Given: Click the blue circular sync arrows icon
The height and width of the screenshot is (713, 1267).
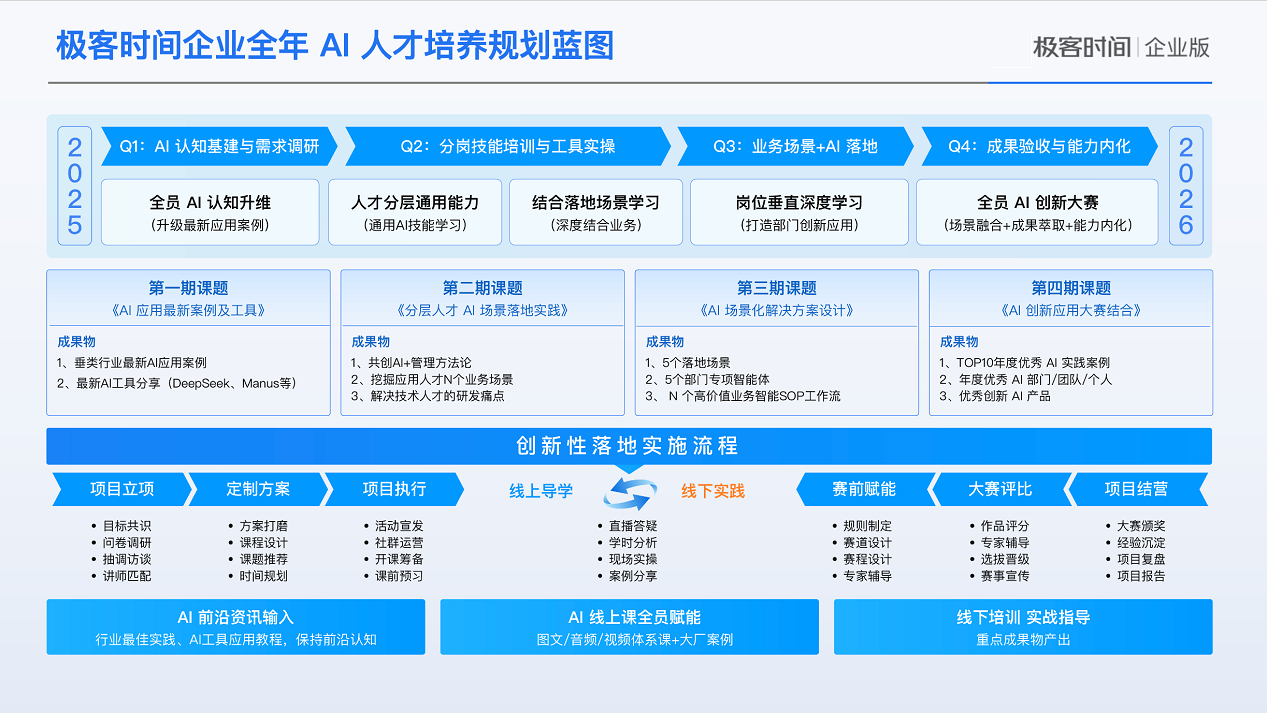Looking at the screenshot, I should click(x=629, y=492).
